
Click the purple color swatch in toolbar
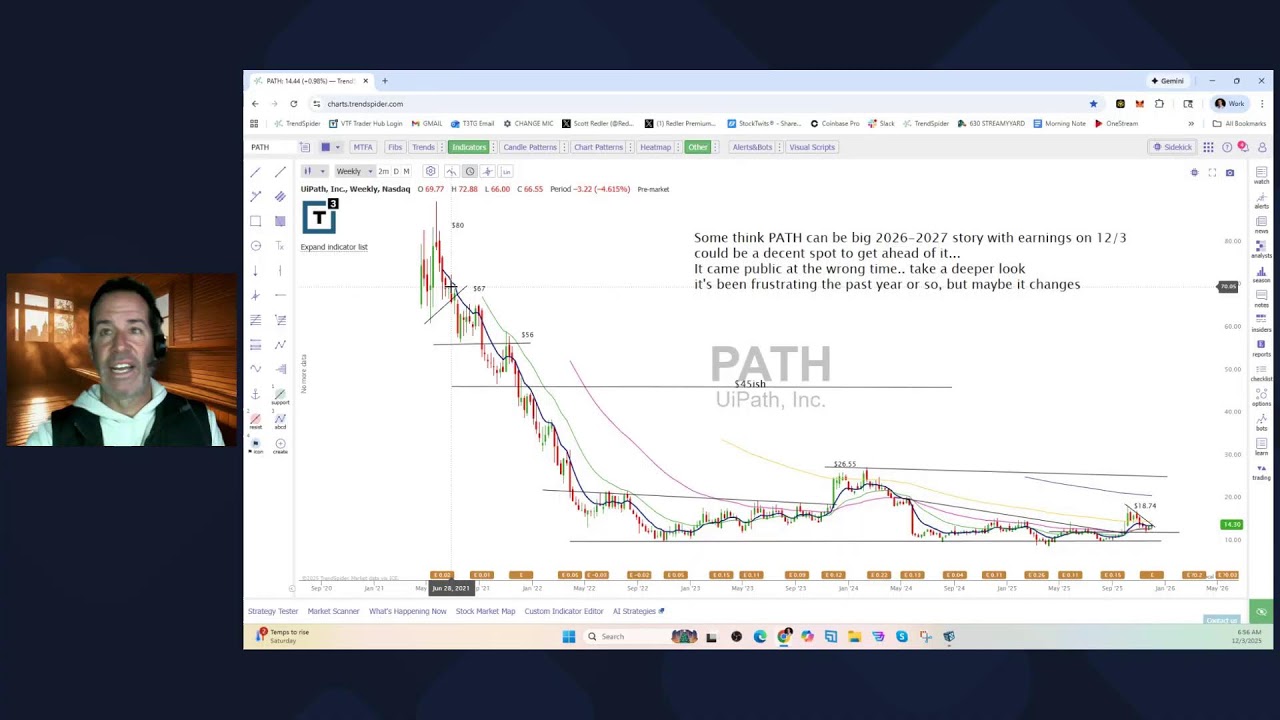(x=325, y=147)
